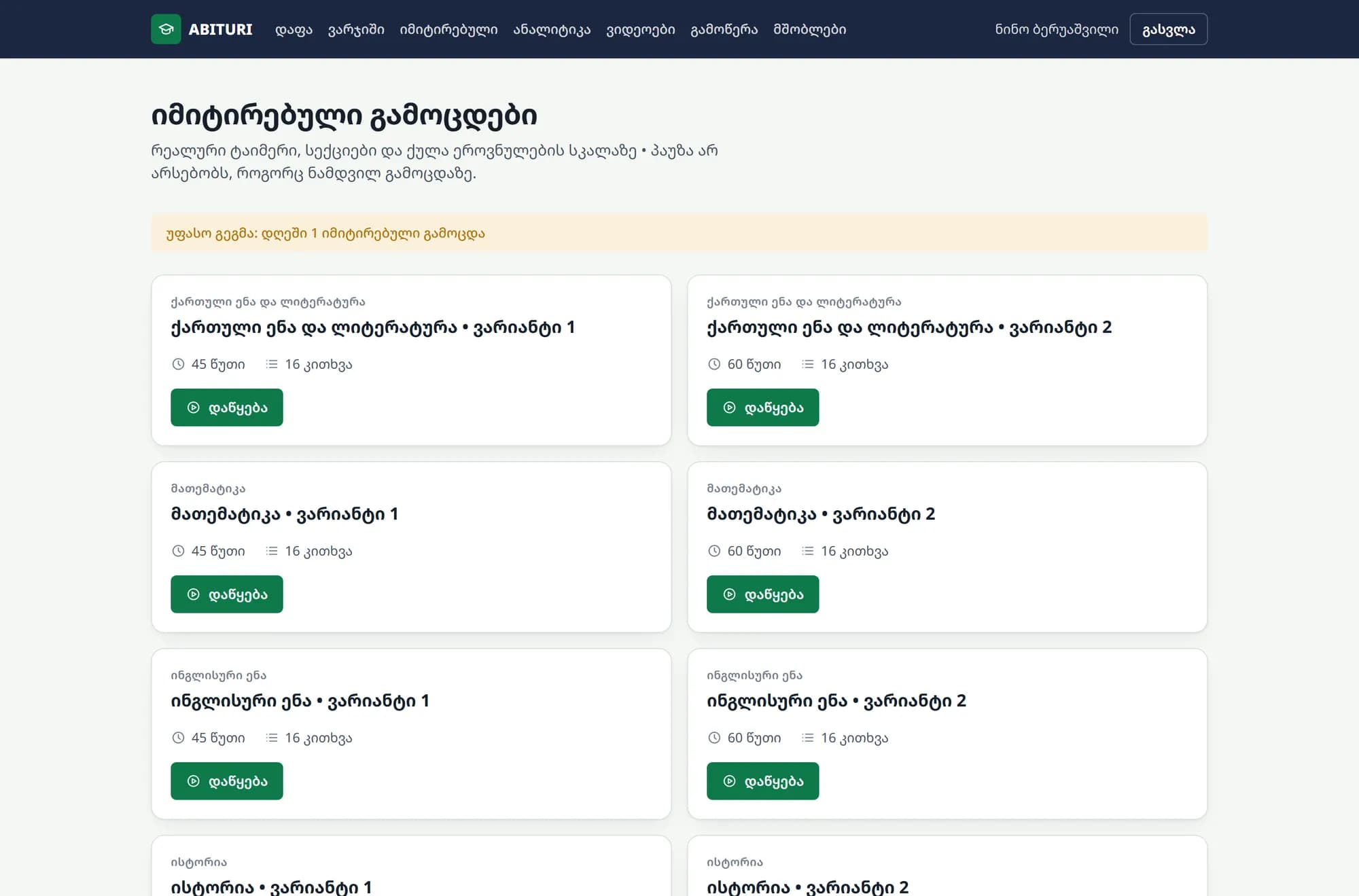Open ვიდეოები in the top navigation

(641, 29)
